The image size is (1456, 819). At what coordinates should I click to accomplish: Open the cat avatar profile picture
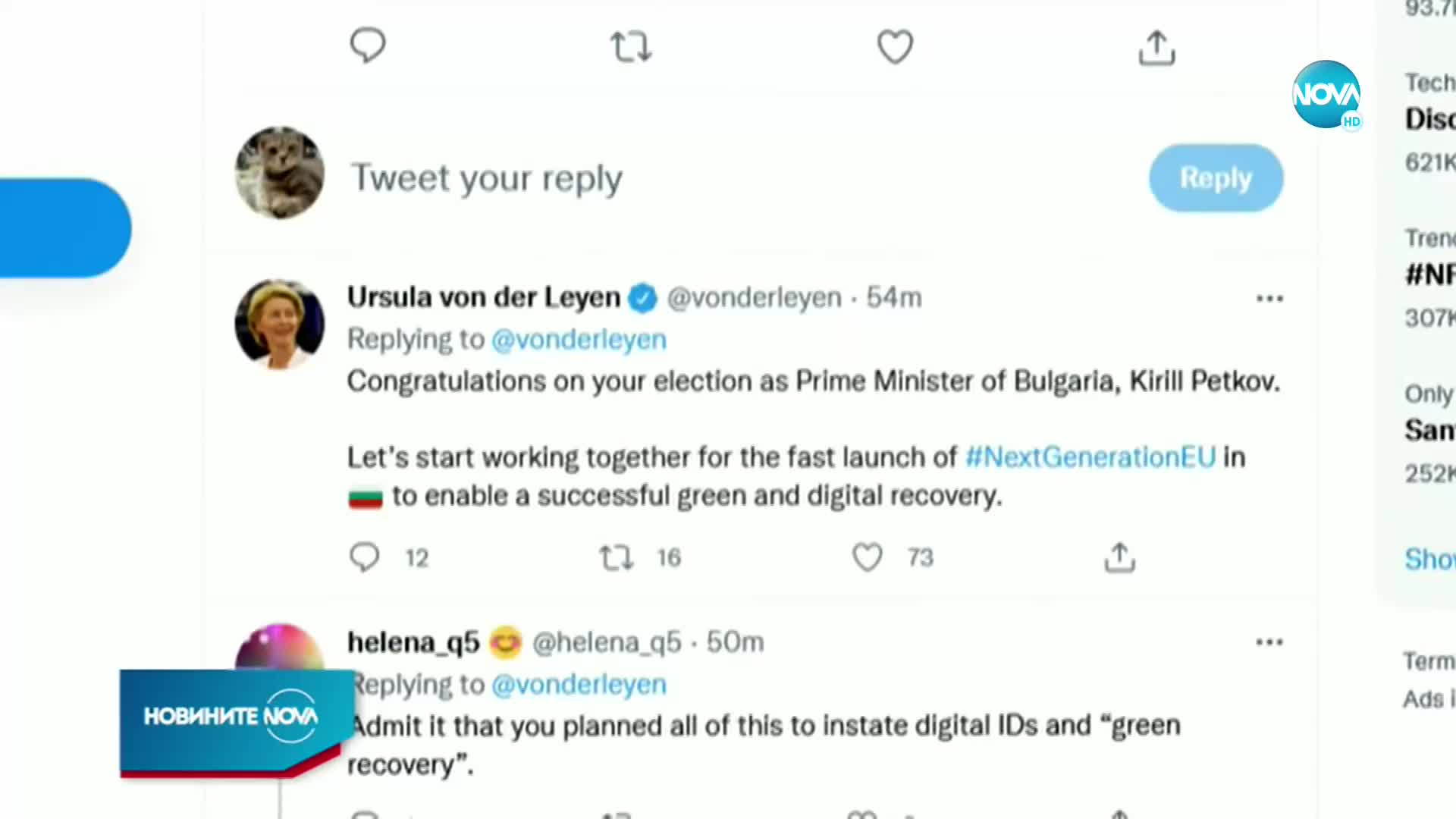pyautogui.click(x=280, y=174)
